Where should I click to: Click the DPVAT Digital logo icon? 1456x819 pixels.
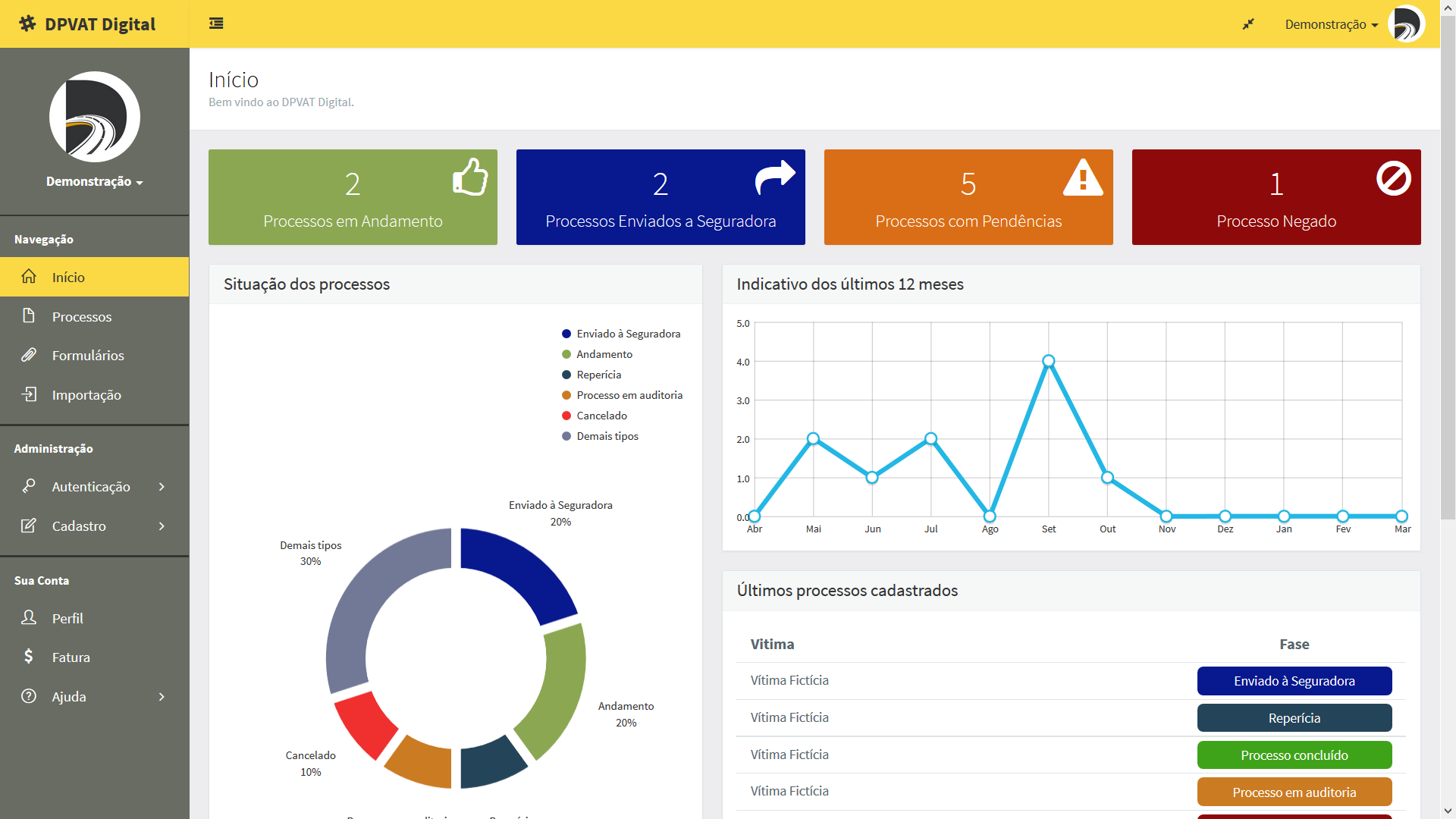[x=27, y=24]
